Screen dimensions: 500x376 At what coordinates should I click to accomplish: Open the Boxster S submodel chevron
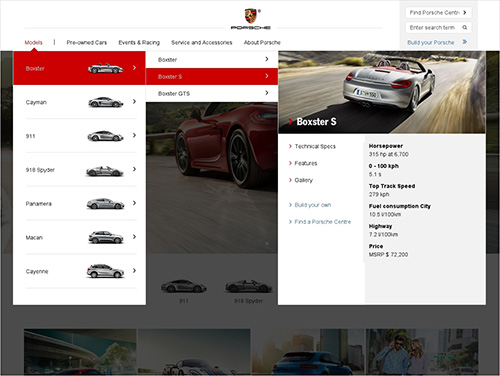tap(267, 76)
